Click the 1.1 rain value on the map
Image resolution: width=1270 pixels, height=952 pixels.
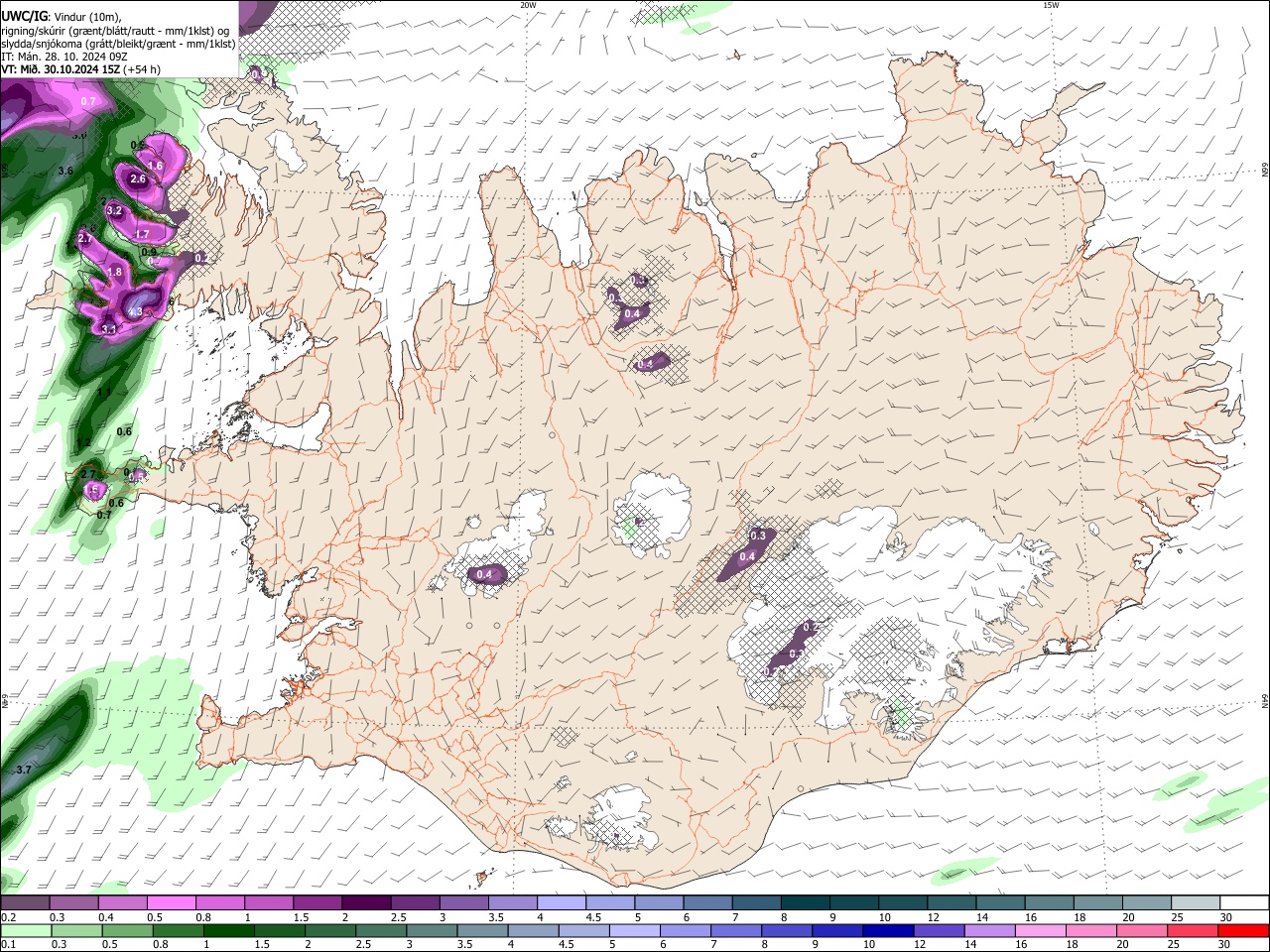pos(104,393)
